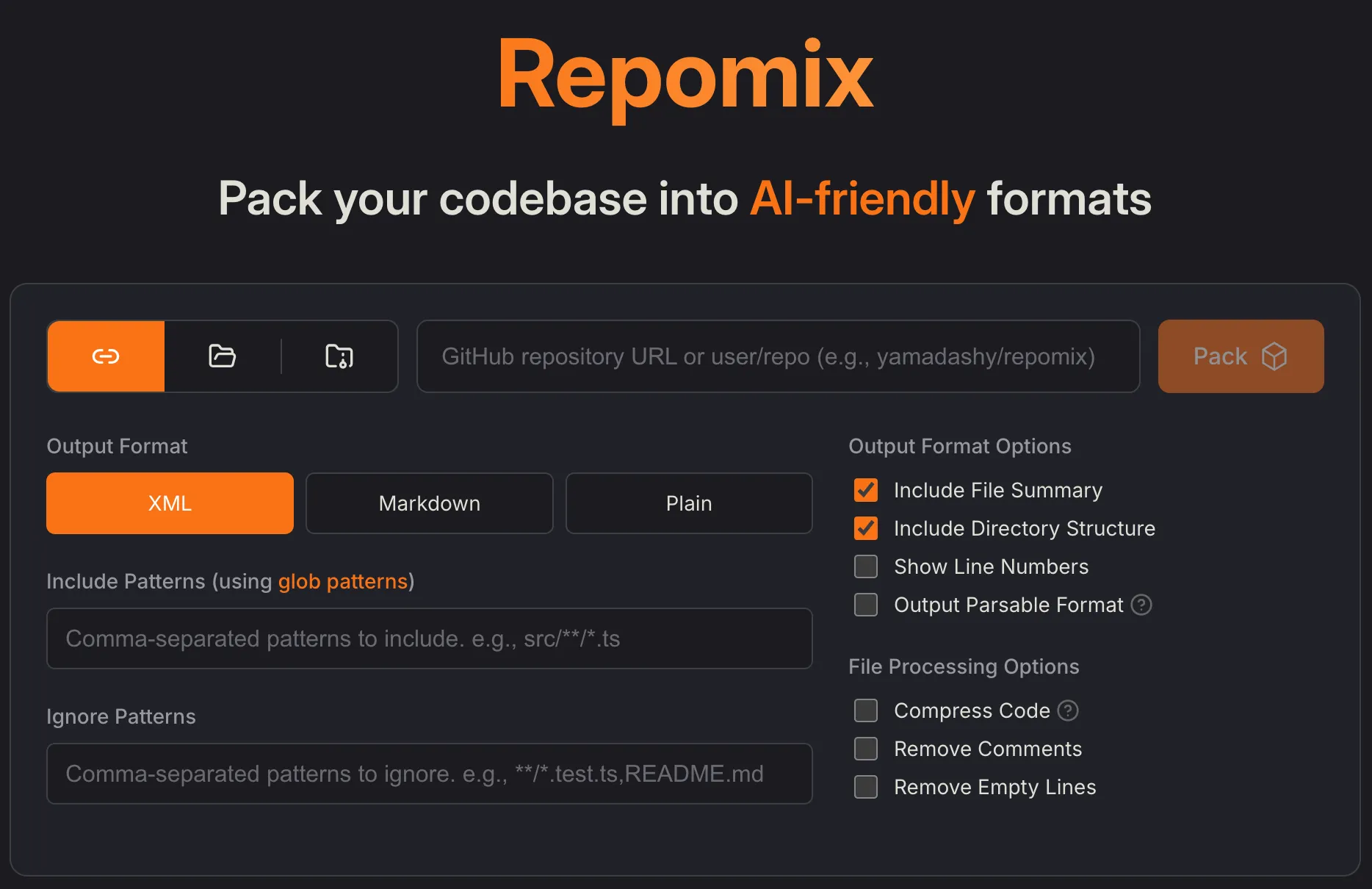Switch to the folder upload icon
Screen dimensions: 1372x889
tap(222, 356)
